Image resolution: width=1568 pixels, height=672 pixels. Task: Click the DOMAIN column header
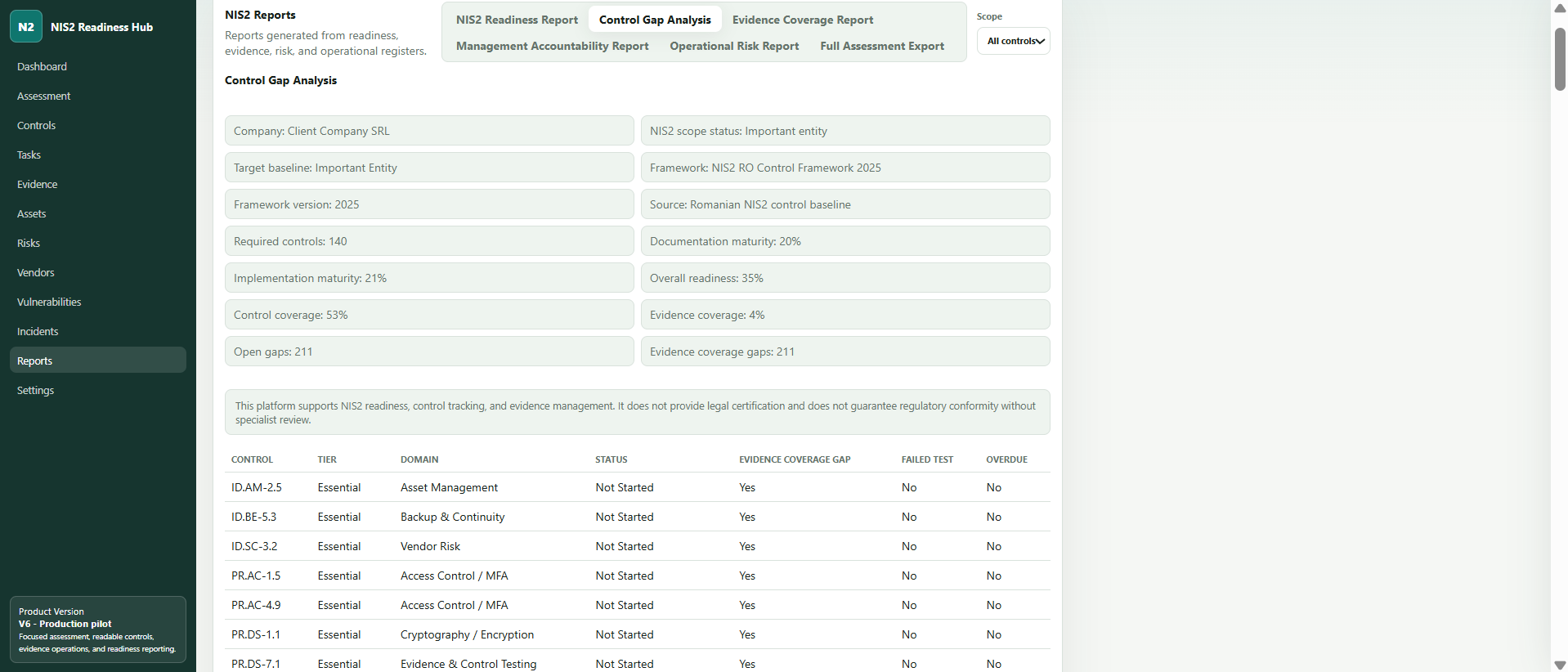[x=419, y=459]
